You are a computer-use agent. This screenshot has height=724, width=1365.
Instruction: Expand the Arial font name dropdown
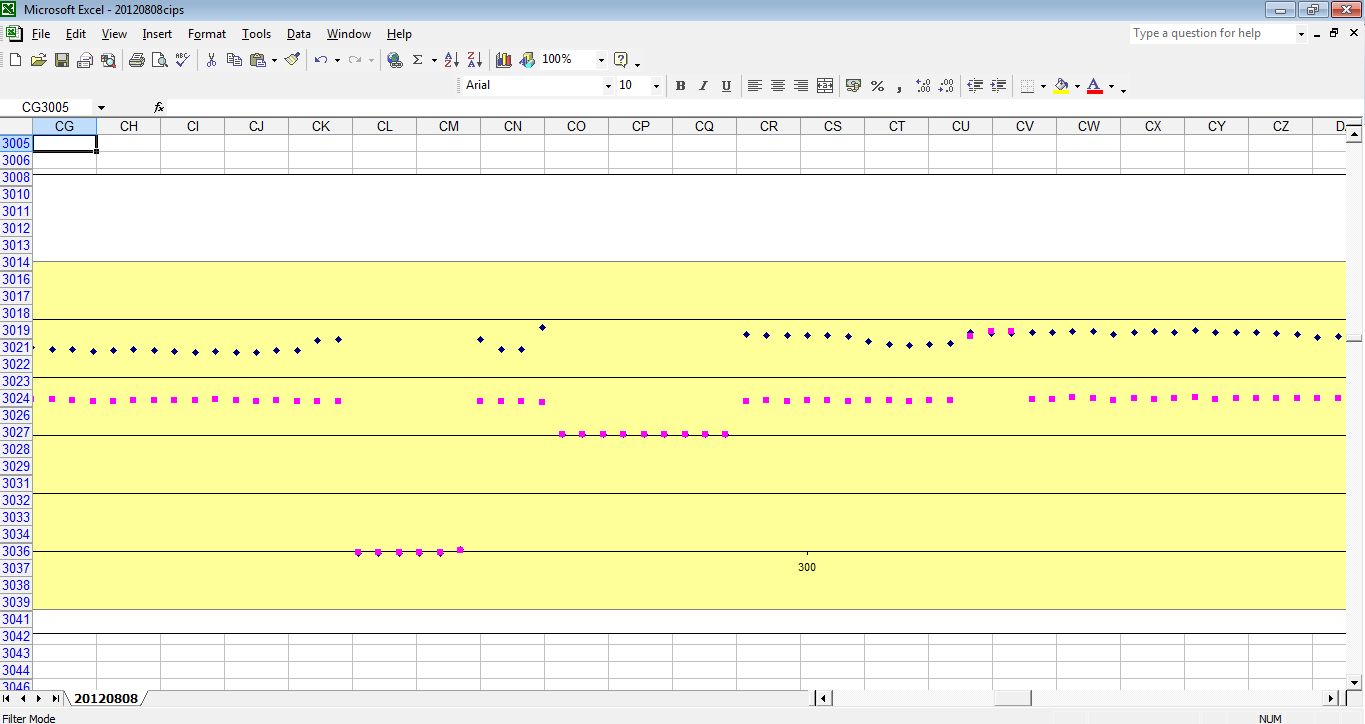[x=607, y=86]
